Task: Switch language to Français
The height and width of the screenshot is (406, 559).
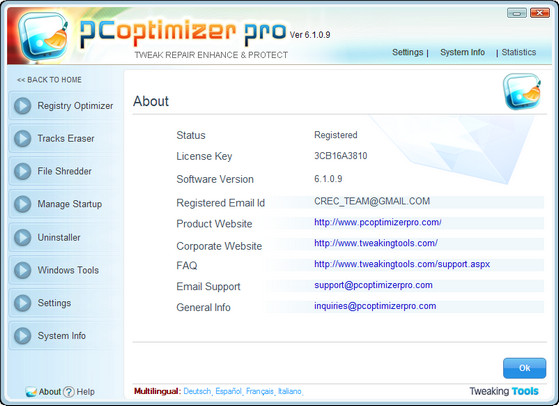Action: tap(260, 391)
